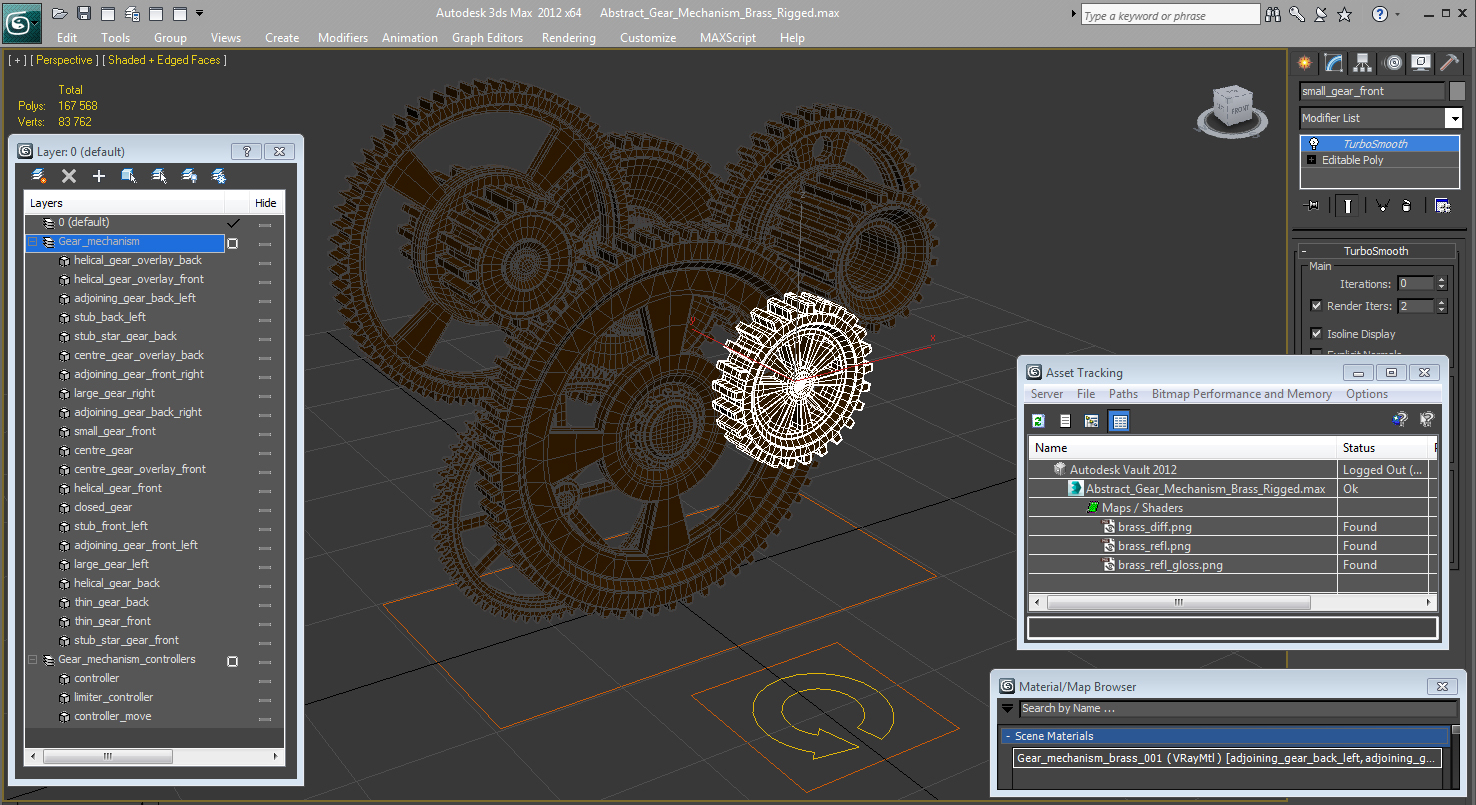This screenshot has height=805, width=1476.
Task: Toggle Show End Result icon
Action: coord(1348,205)
